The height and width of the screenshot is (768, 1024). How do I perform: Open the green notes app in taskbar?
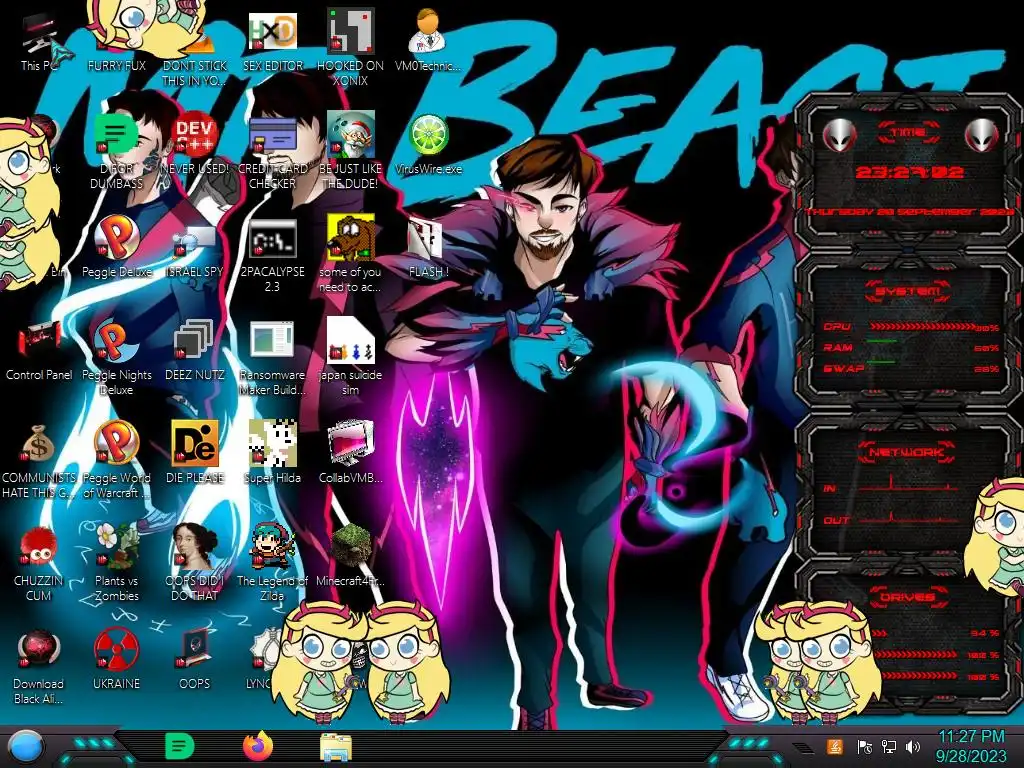(180, 746)
